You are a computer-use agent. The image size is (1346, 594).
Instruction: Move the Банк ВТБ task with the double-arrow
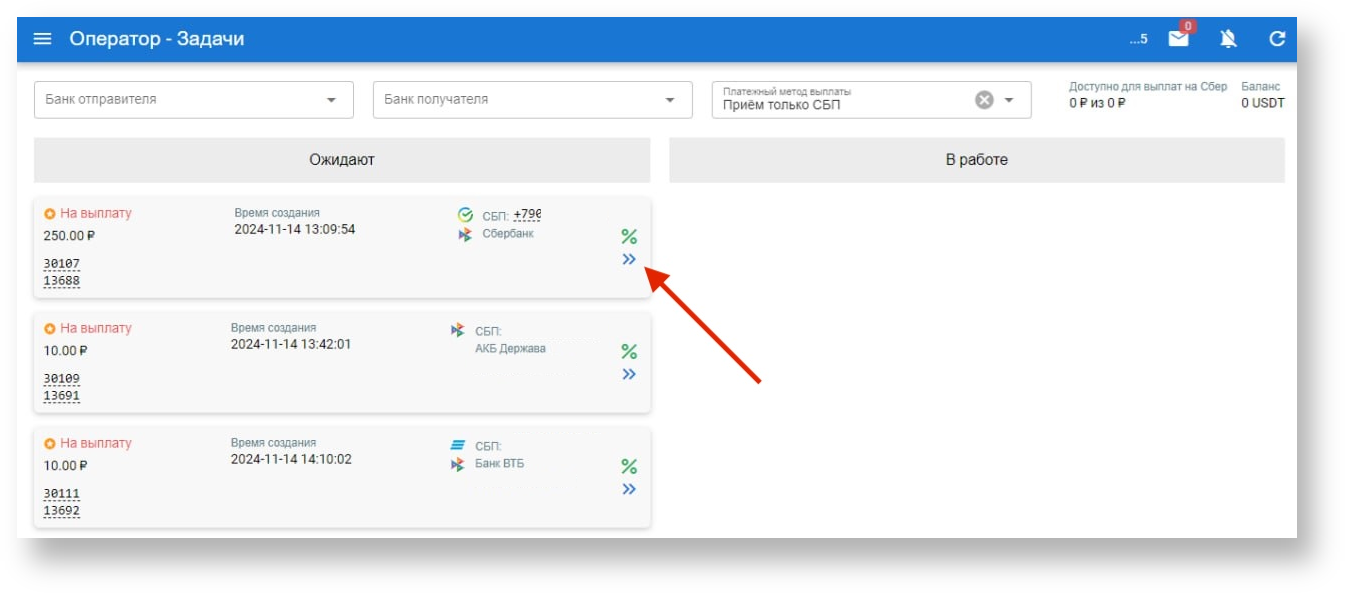(629, 489)
